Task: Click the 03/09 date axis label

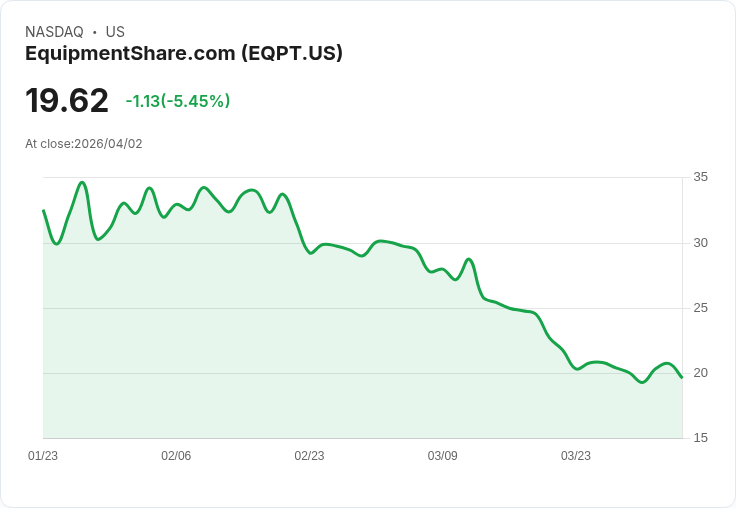Action: [x=442, y=456]
